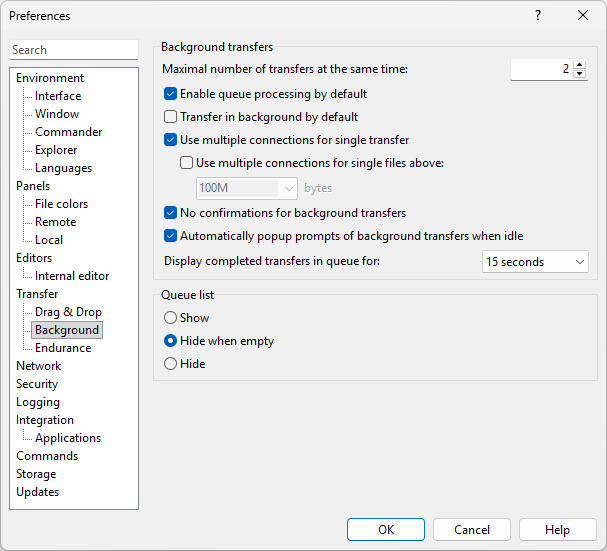Screen dimensions: 607x551
Task: Select Internal editor in the tree
Action: click(72, 276)
